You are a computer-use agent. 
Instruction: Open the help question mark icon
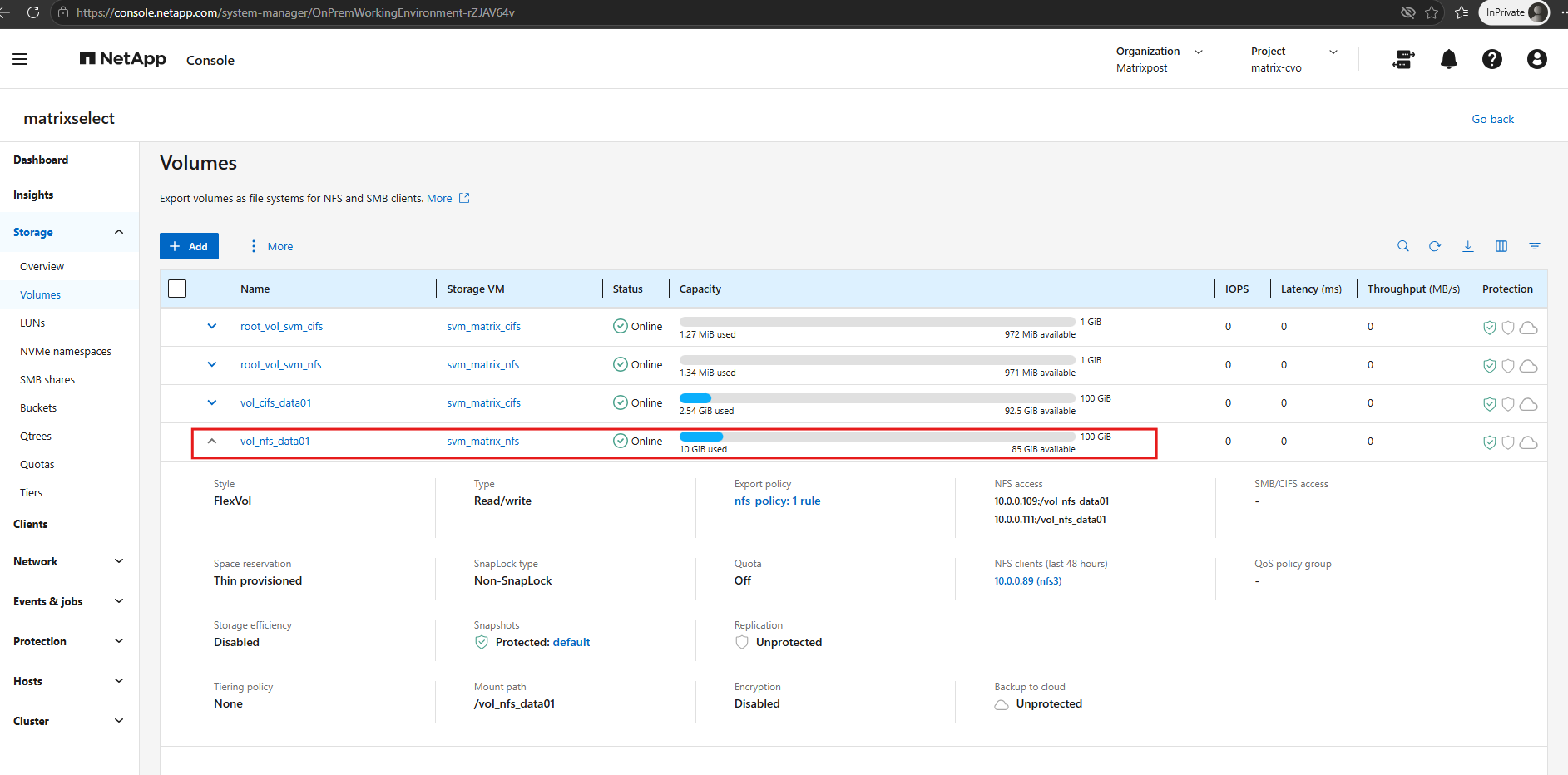coord(1492,59)
